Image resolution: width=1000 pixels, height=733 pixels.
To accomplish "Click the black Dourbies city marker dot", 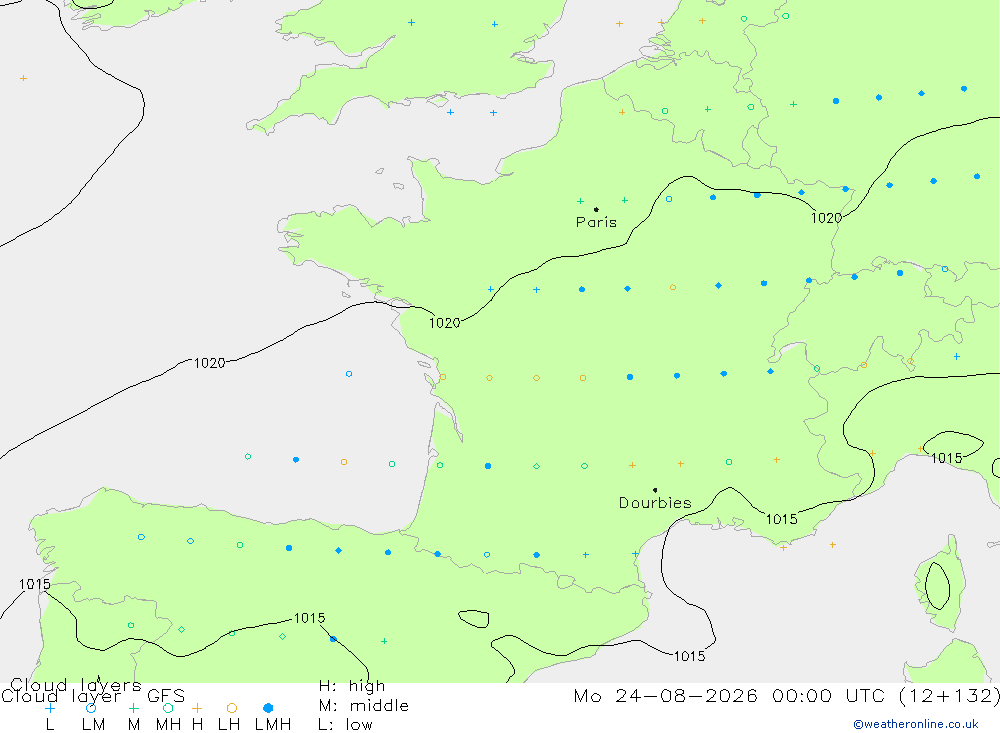I will tap(655, 490).
